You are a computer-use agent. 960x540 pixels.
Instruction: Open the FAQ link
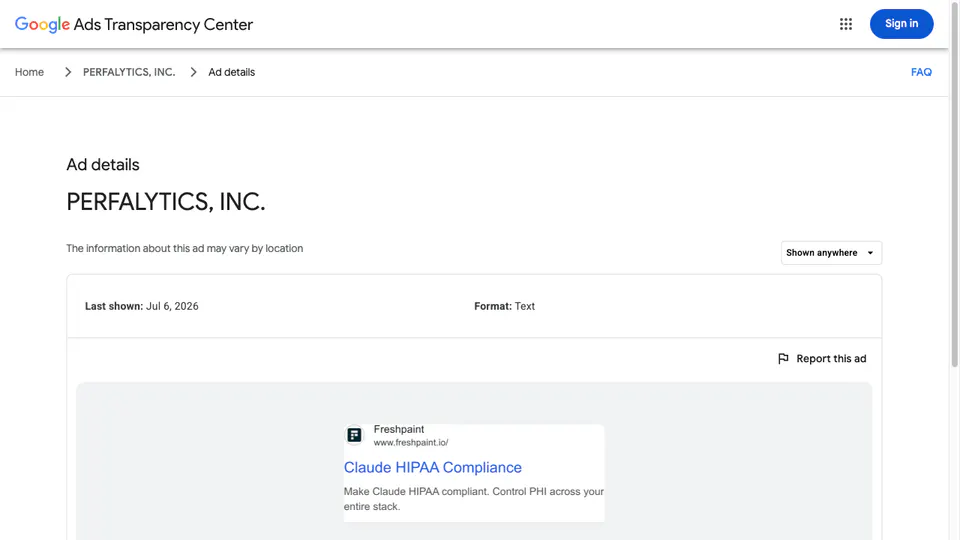(x=921, y=72)
